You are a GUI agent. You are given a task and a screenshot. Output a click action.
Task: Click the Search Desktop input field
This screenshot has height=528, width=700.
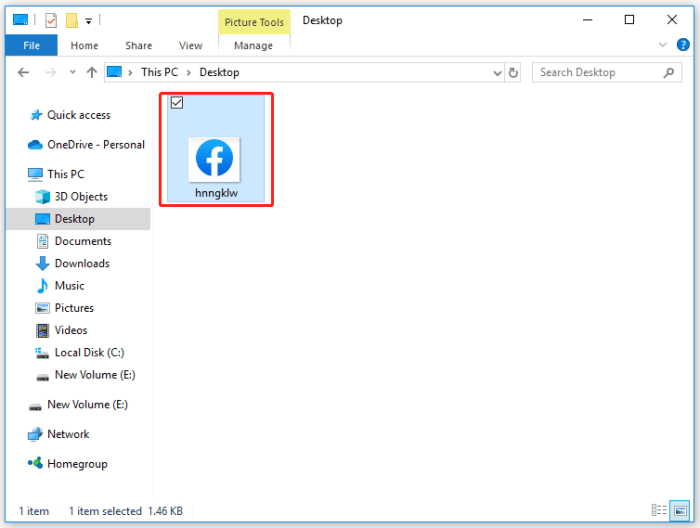[x=598, y=72]
